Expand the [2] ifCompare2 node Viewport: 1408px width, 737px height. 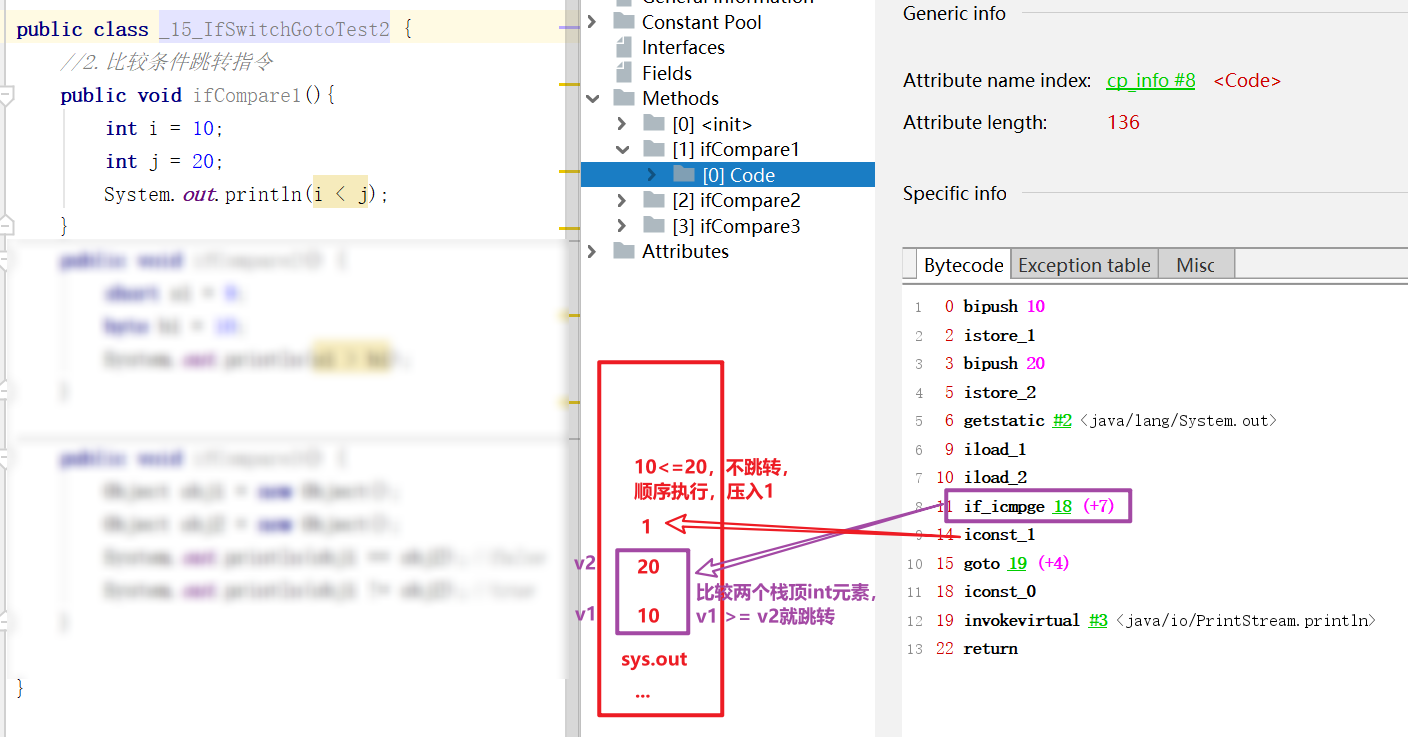pos(622,200)
